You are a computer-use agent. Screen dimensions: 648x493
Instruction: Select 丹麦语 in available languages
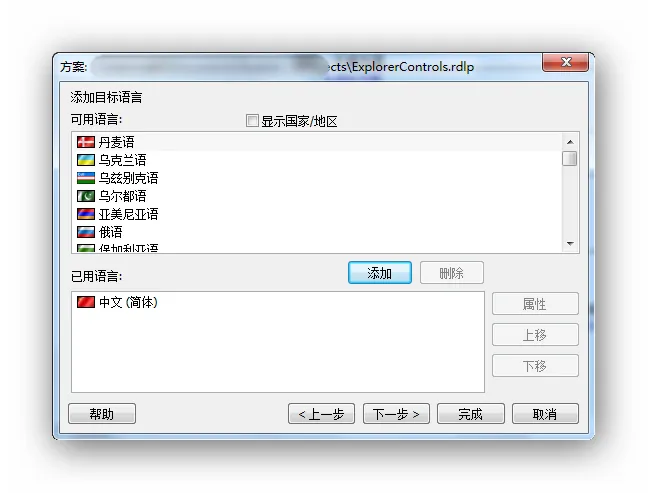[317, 143]
